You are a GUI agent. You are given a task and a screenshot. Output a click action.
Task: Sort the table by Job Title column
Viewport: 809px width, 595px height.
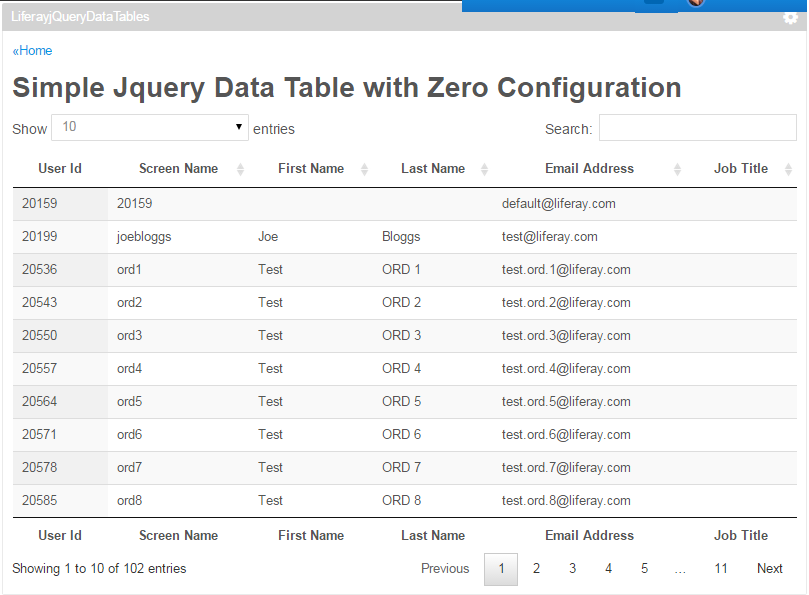pos(740,168)
